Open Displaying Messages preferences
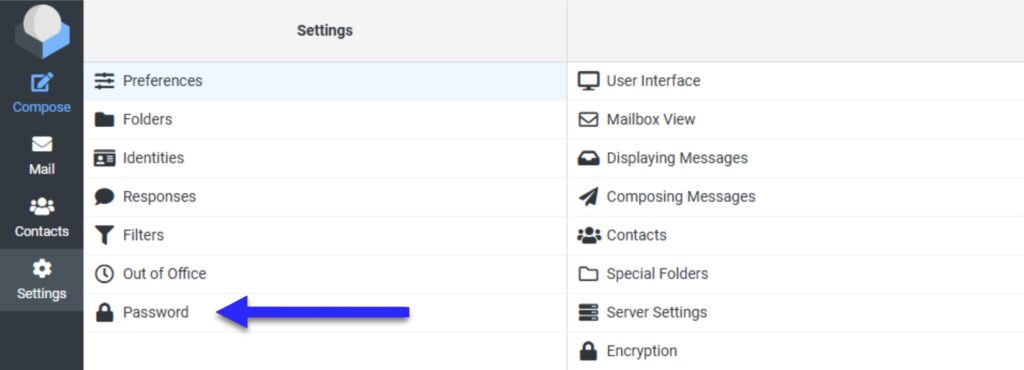Screen dimensions: 1024x370 tap(795, 158)
